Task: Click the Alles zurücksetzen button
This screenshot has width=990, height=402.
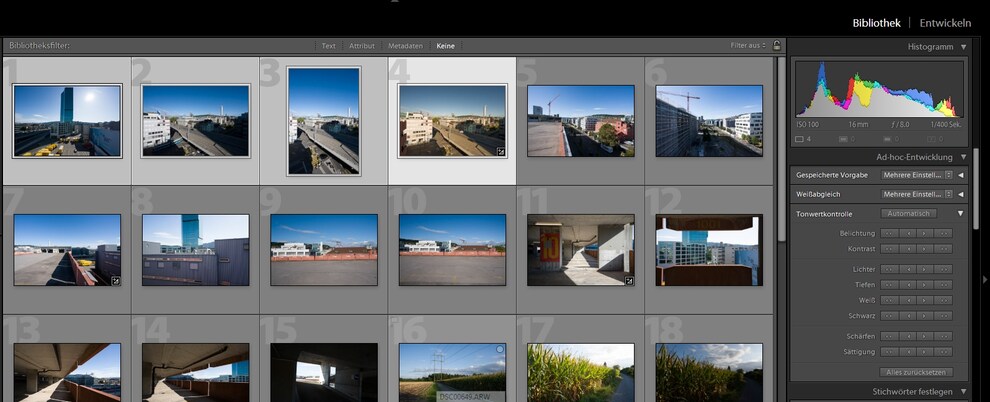Action: (x=916, y=372)
